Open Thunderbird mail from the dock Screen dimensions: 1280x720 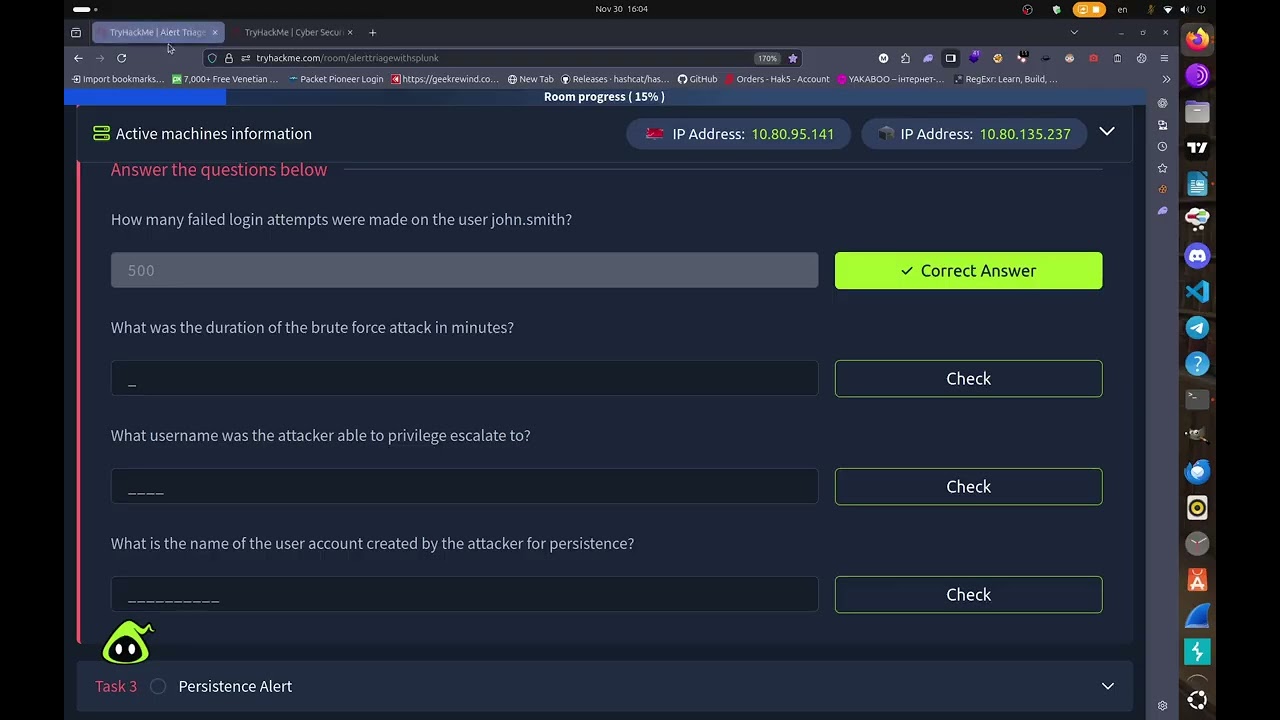[1197, 472]
